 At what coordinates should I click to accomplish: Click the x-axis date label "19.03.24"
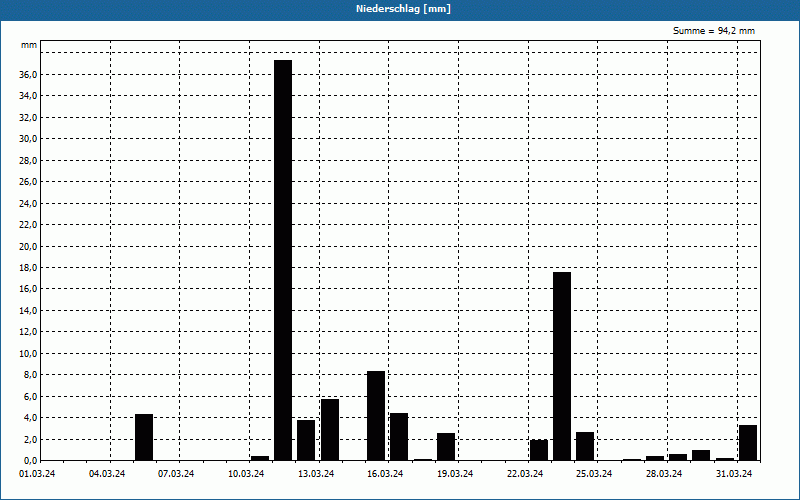tap(455, 474)
